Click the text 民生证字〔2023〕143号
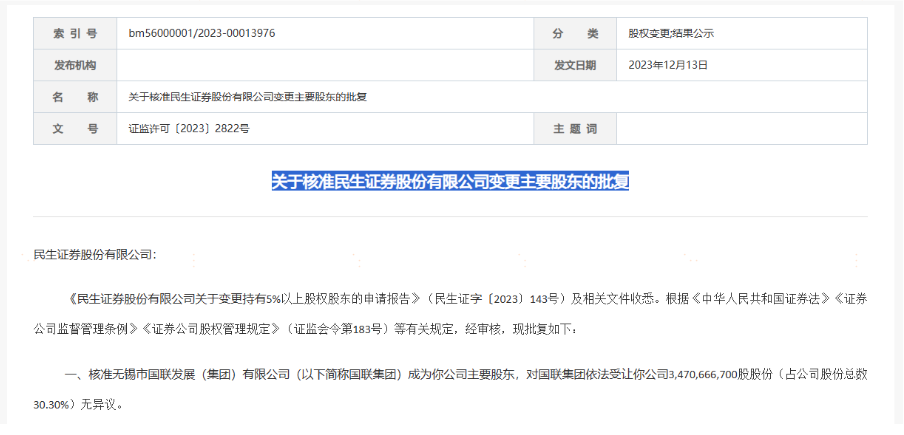Image resolution: width=904 pixels, height=435 pixels. [495, 298]
